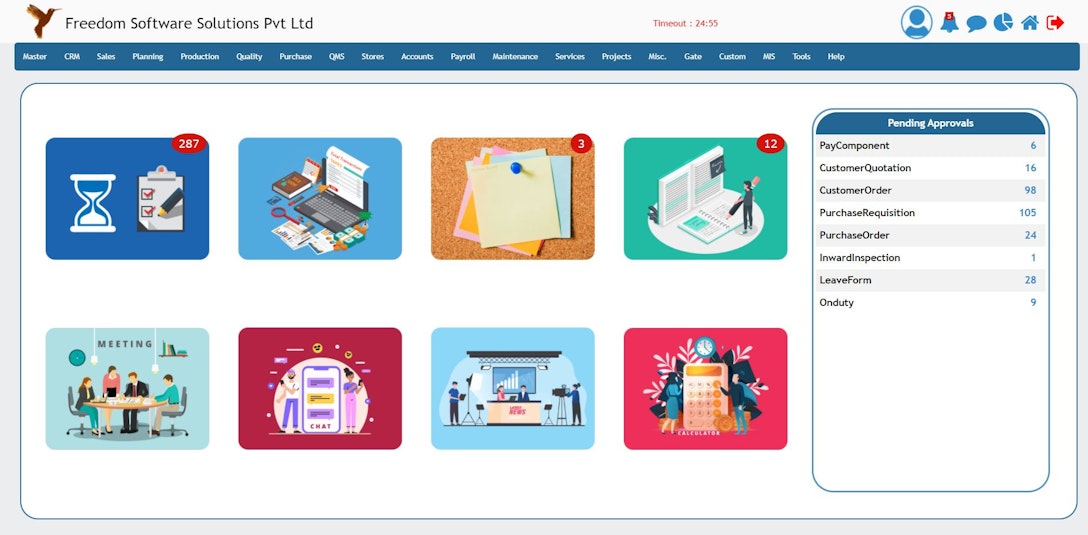Image resolution: width=1088 pixels, height=535 pixels.
Task: Open the Calculator illustration tile
Action: click(x=705, y=389)
